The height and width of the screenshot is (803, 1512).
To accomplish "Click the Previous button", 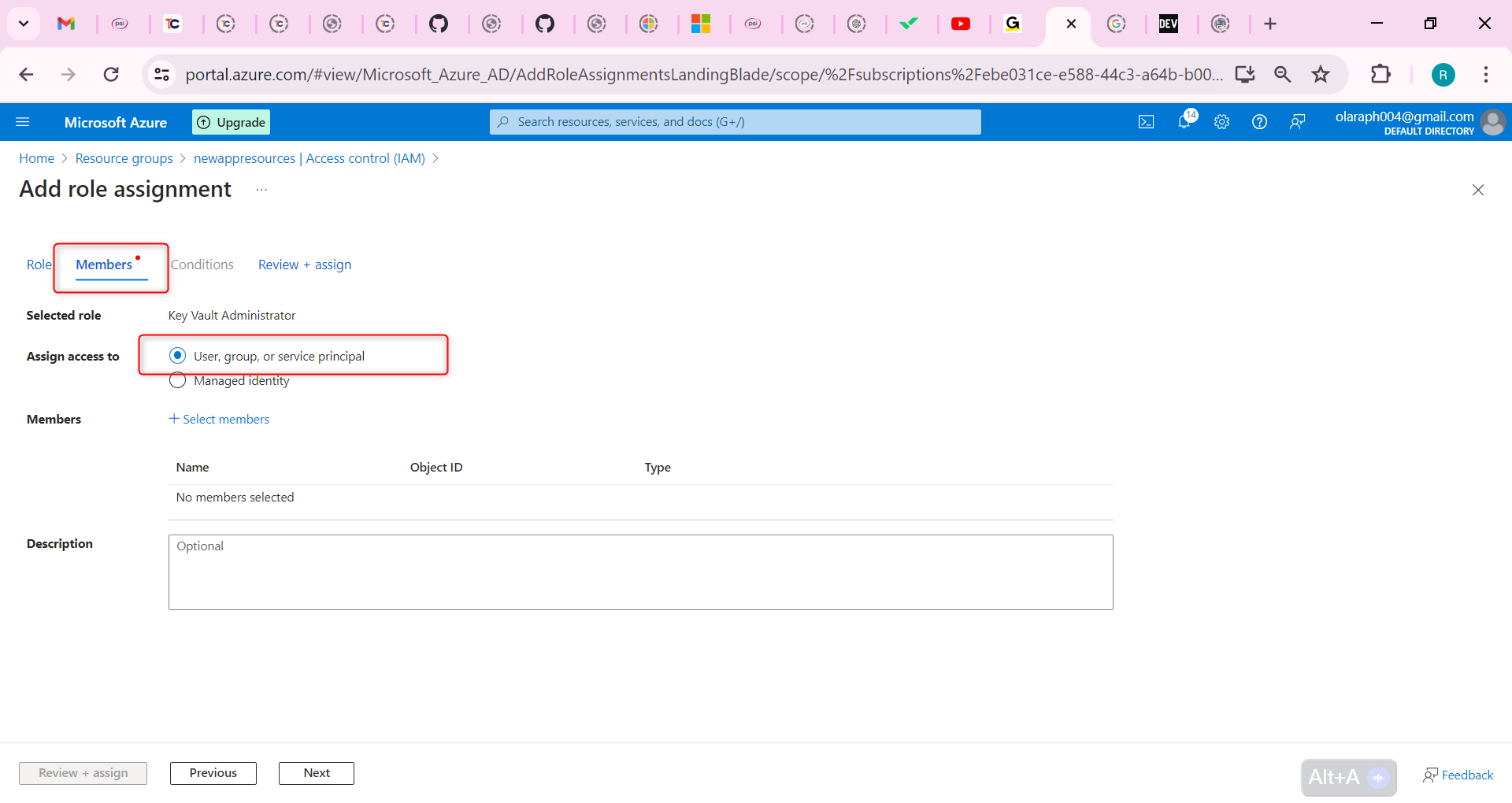I will coord(213,773).
